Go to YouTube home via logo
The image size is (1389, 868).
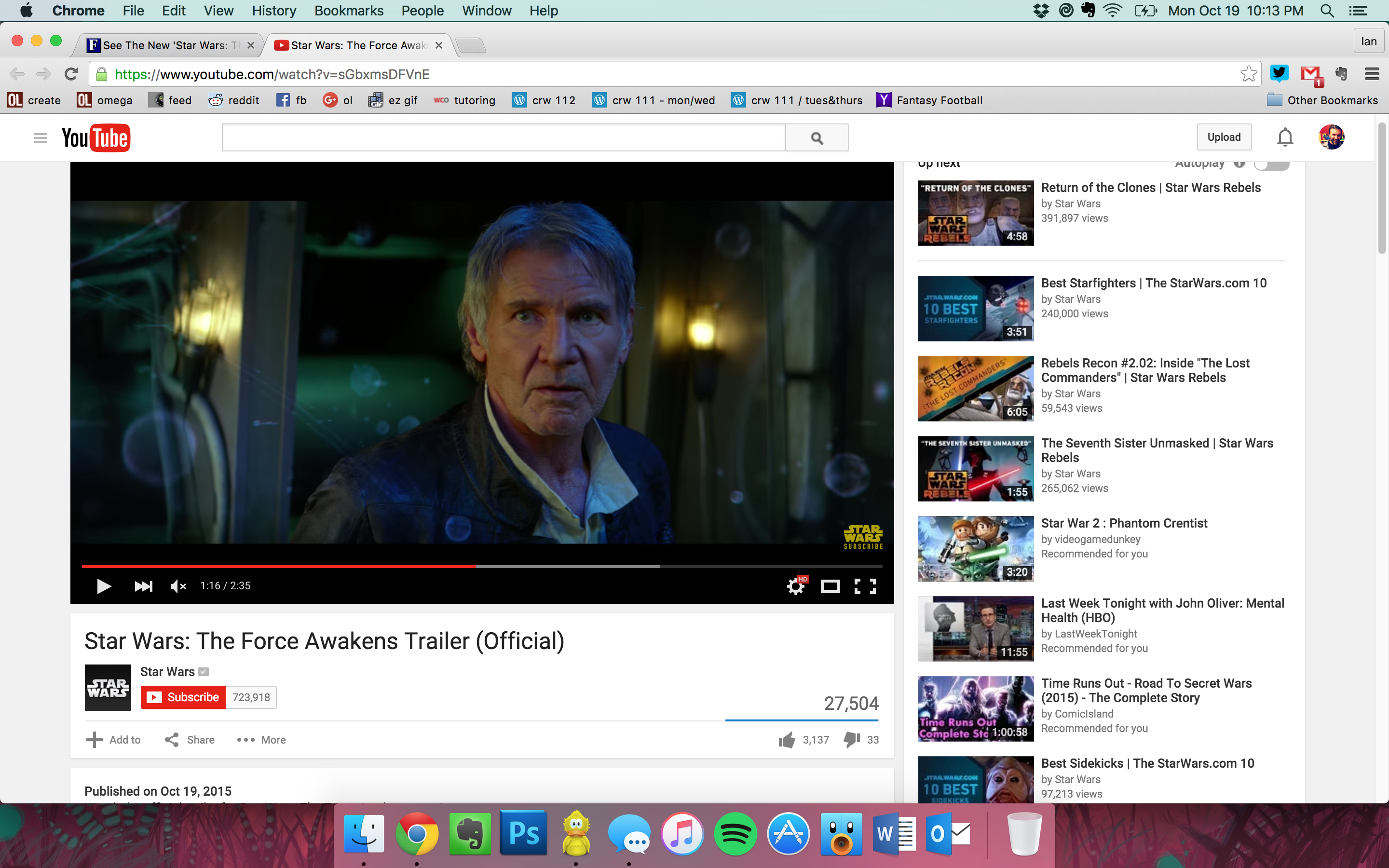pyautogui.click(x=96, y=138)
